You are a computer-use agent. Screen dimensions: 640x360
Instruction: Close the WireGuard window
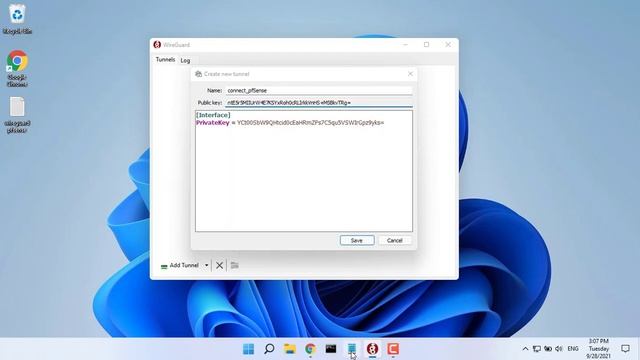pyautogui.click(x=448, y=44)
